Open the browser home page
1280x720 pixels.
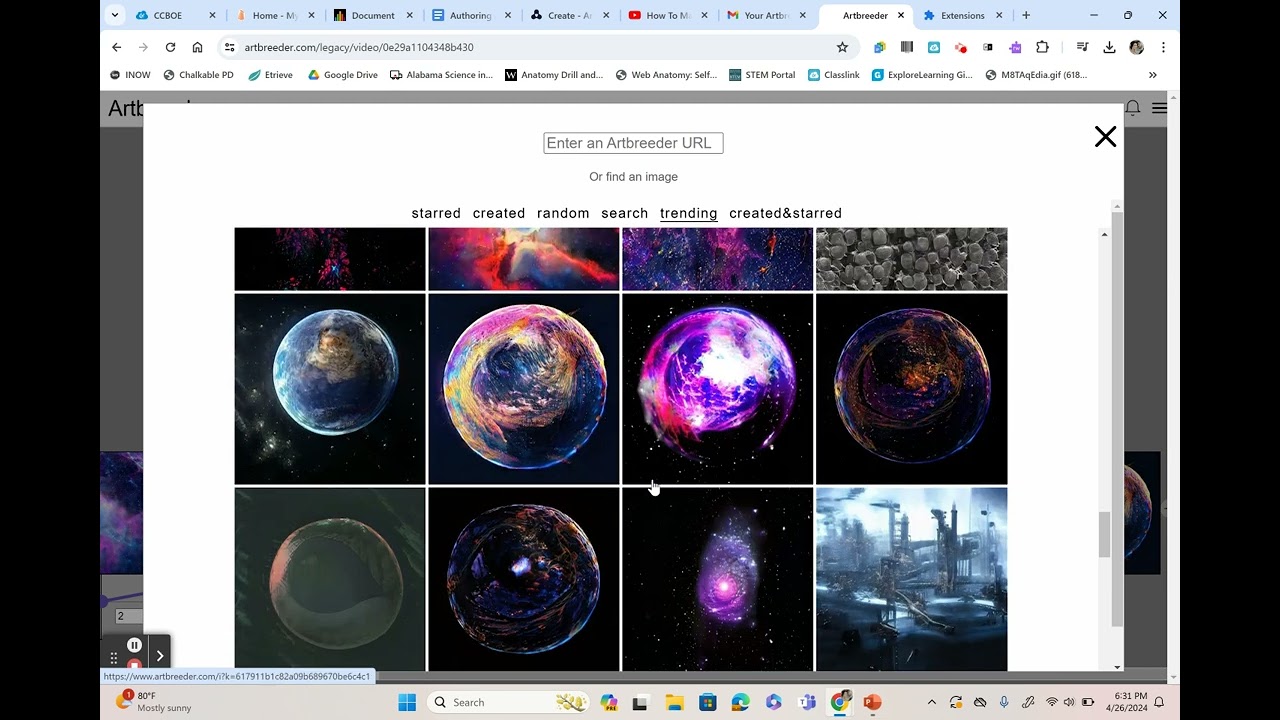click(x=197, y=47)
